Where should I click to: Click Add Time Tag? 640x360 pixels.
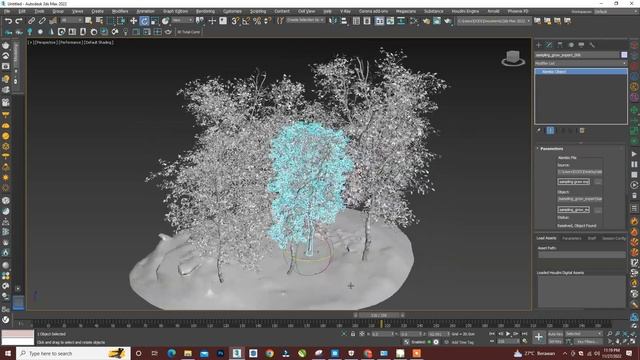pyautogui.click(x=462, y=342)
